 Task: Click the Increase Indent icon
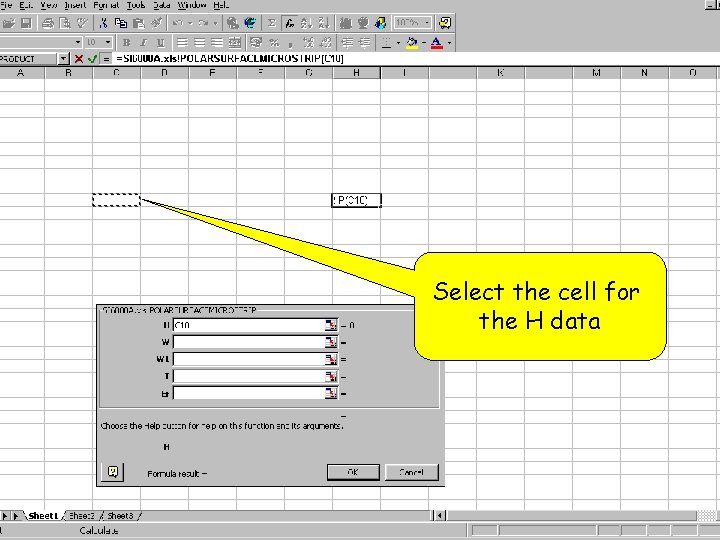365,43
